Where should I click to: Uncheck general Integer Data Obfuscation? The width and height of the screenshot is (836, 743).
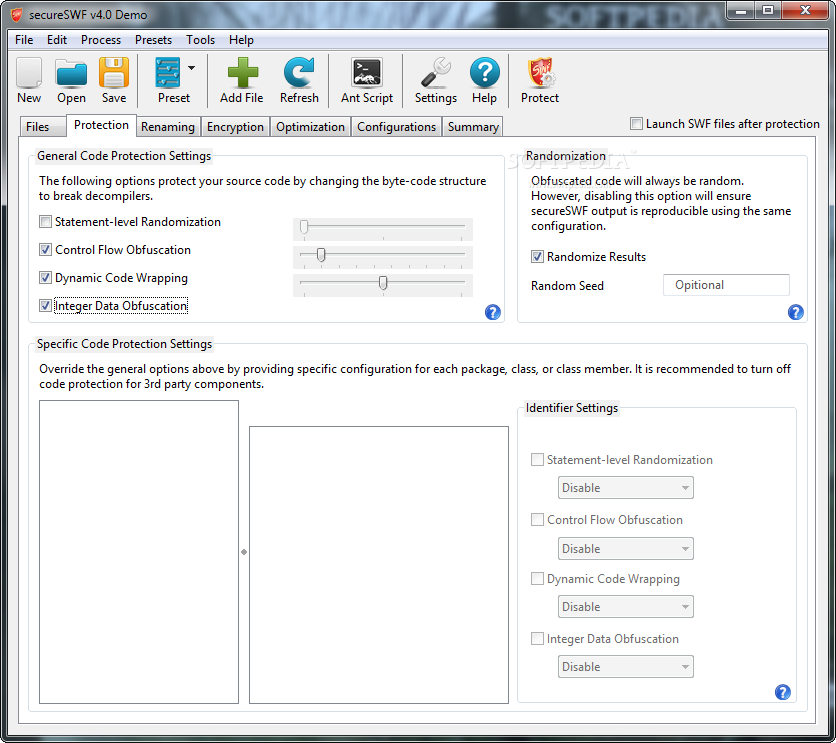[45, 305]
